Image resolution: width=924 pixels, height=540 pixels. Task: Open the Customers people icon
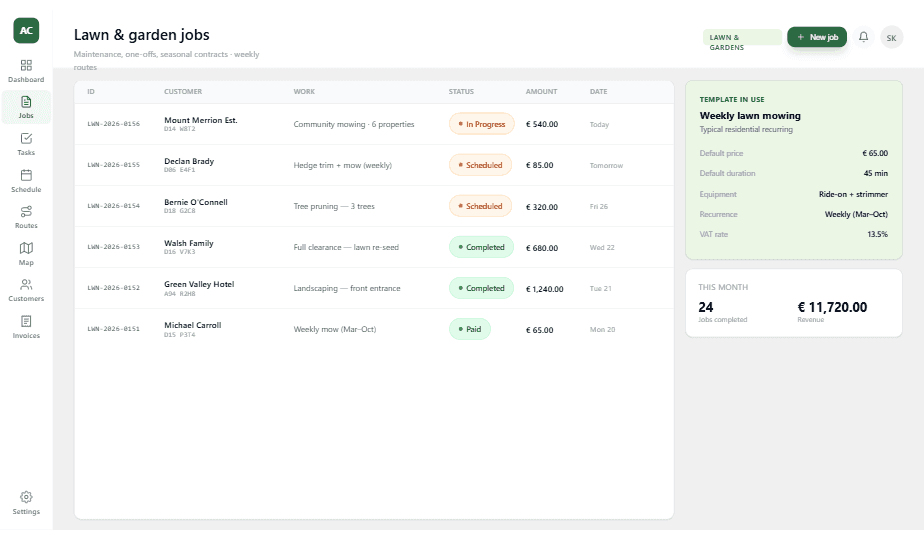click(26, 285)
